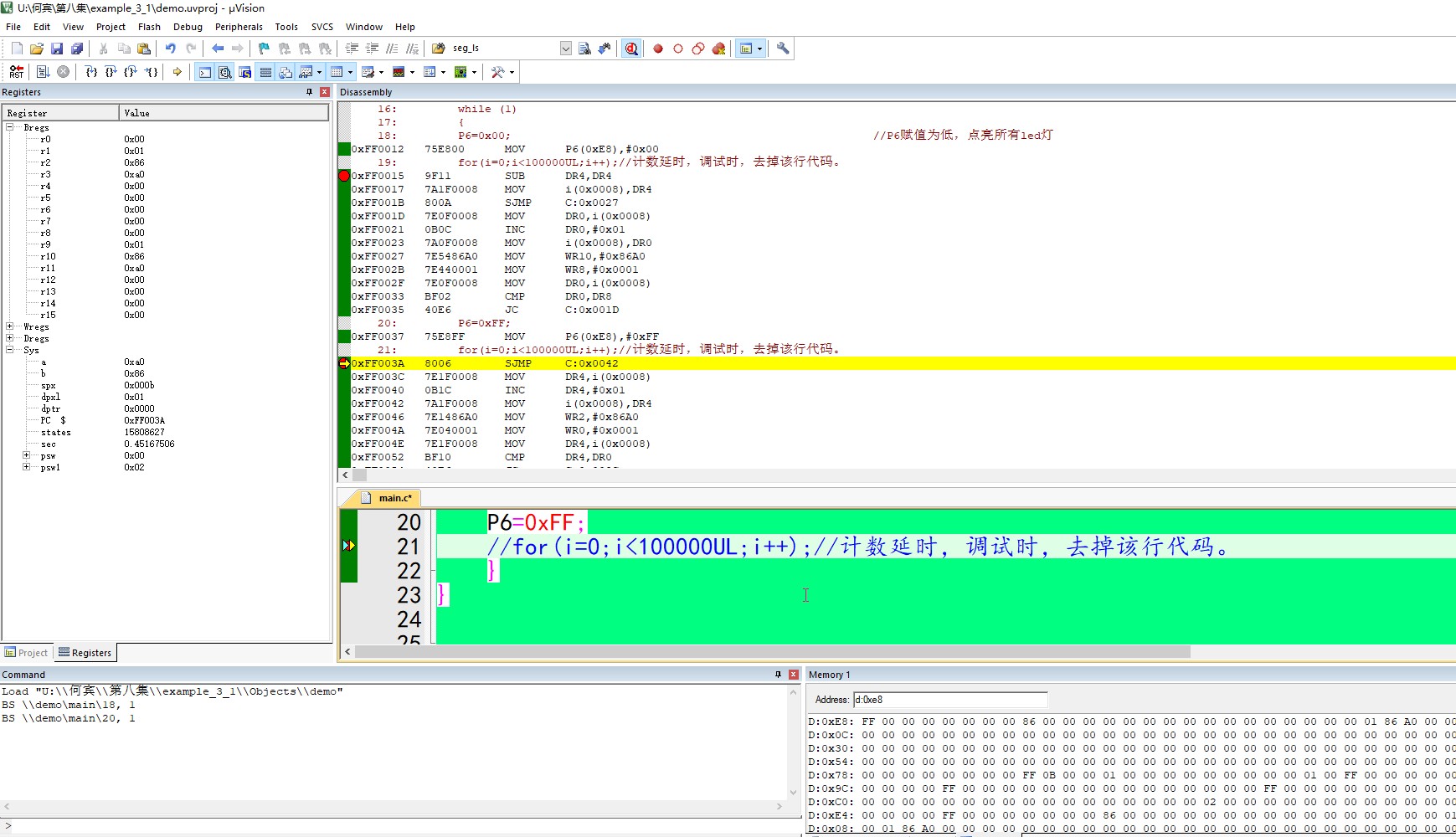
Task: Open the seg_ls find combo box dropdown
Action: 566,49
